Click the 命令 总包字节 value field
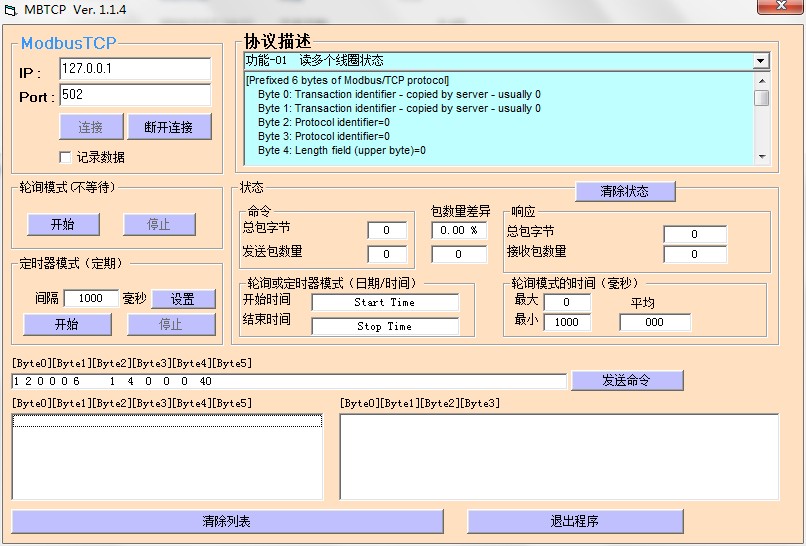The width and height of the screenshot is (806, 546). (387, 230)
